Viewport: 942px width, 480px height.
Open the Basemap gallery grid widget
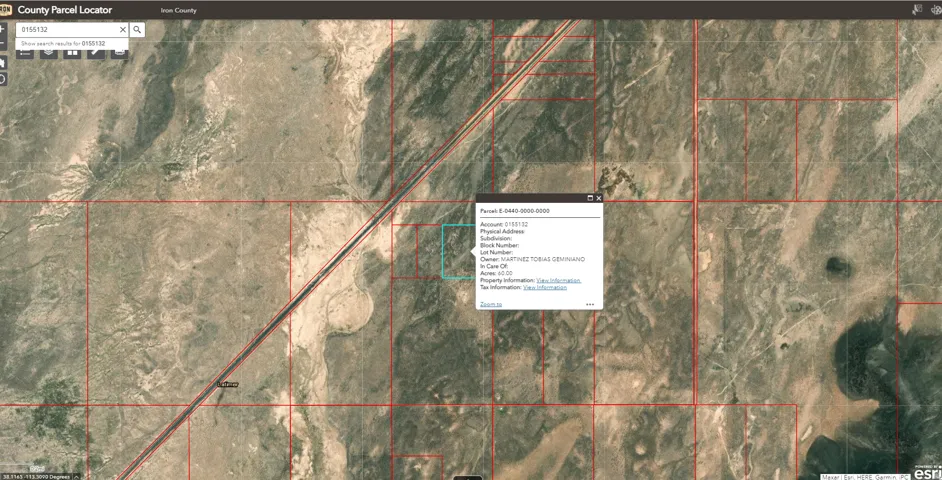(x=72, y=53)
